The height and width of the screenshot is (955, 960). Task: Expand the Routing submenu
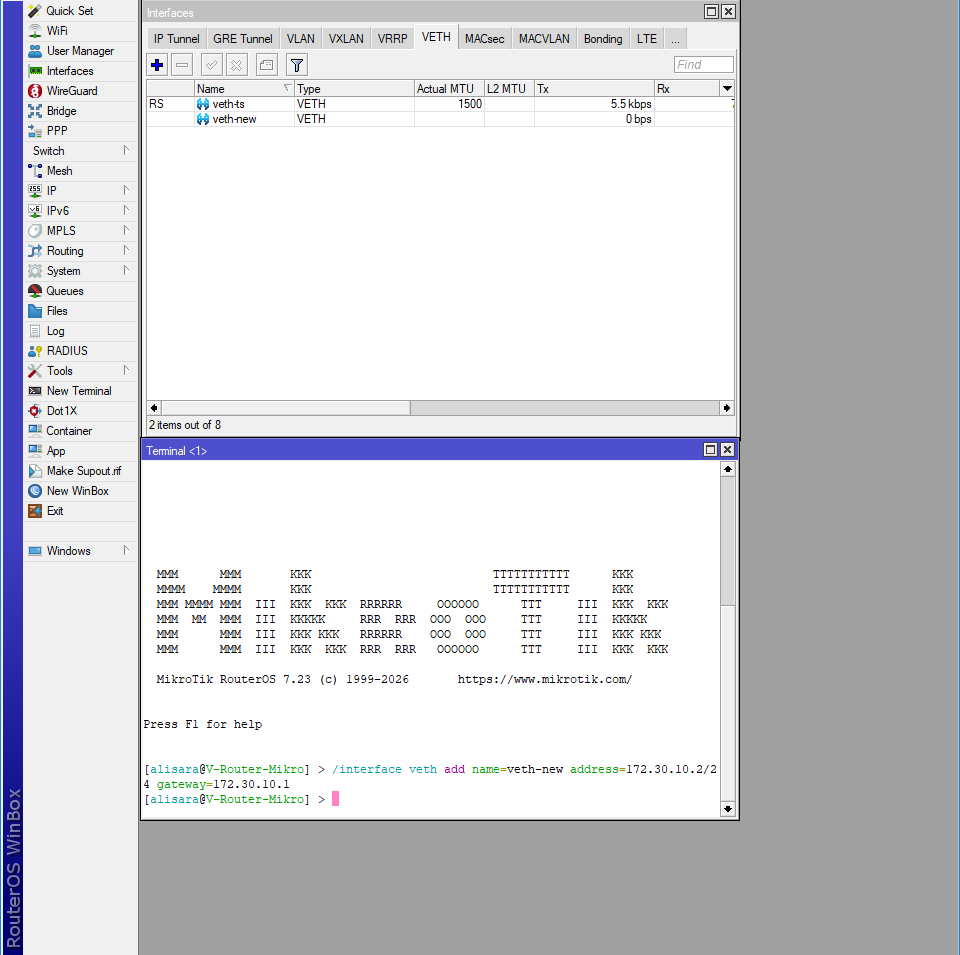[x=80, y=251]
